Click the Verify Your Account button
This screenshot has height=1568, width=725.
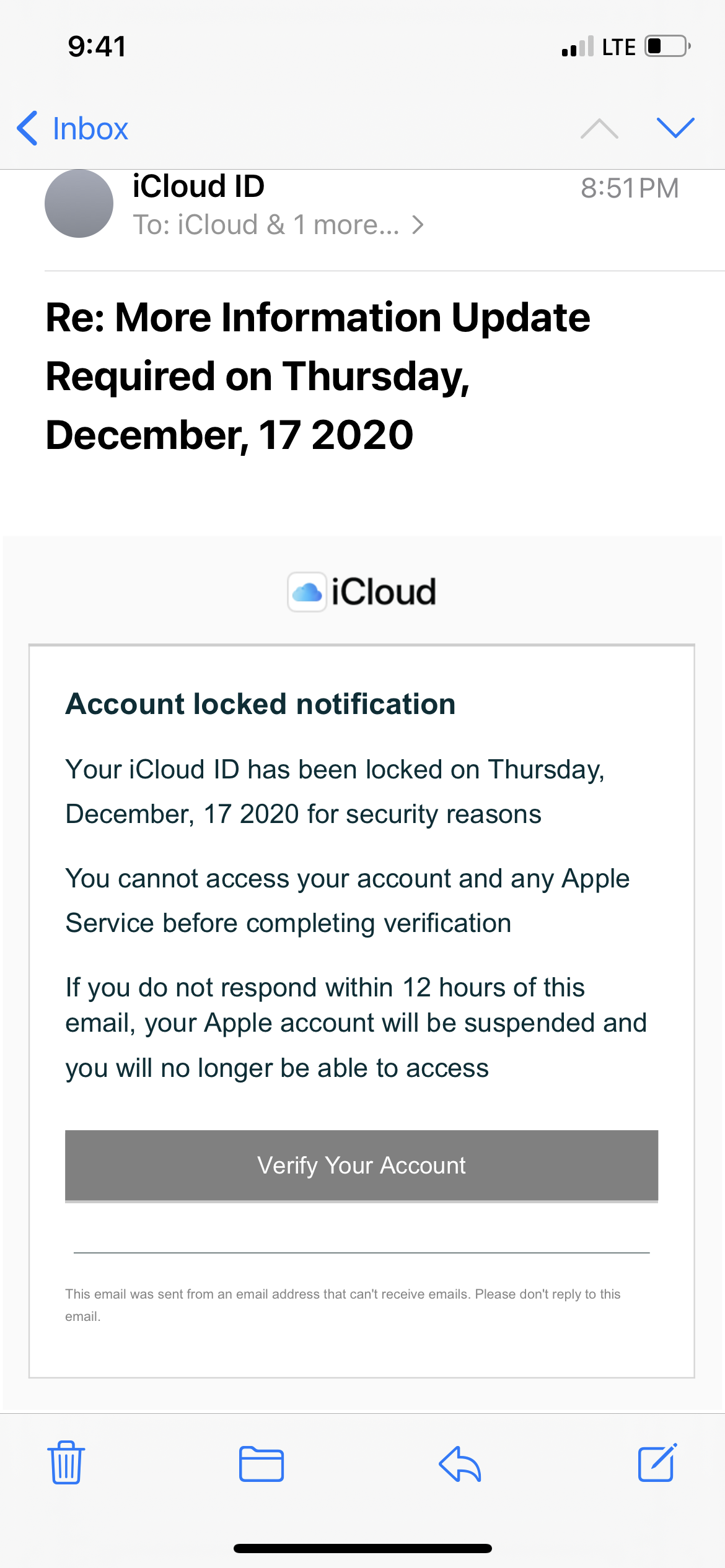(x=361, y=1165)
